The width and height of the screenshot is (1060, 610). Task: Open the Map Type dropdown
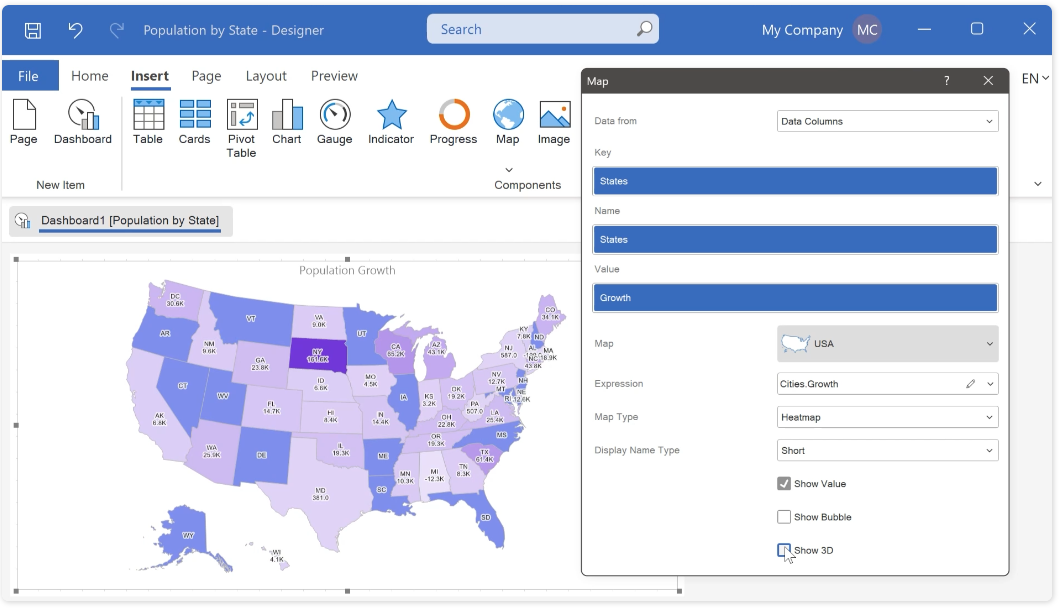pyautogui.click(x=887, y=417)
